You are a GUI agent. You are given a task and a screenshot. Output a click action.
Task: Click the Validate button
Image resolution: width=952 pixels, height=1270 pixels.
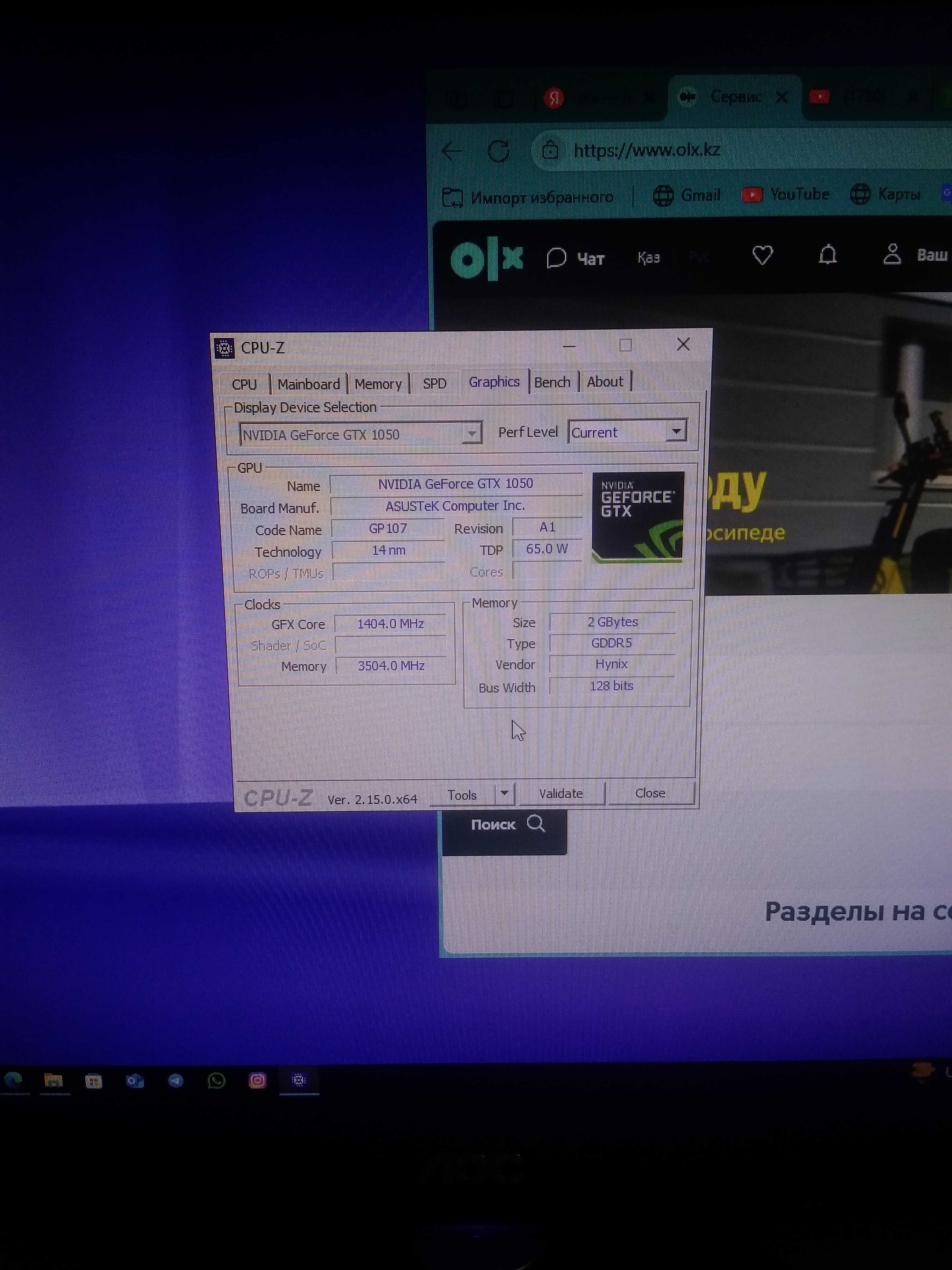coord(561,793)
